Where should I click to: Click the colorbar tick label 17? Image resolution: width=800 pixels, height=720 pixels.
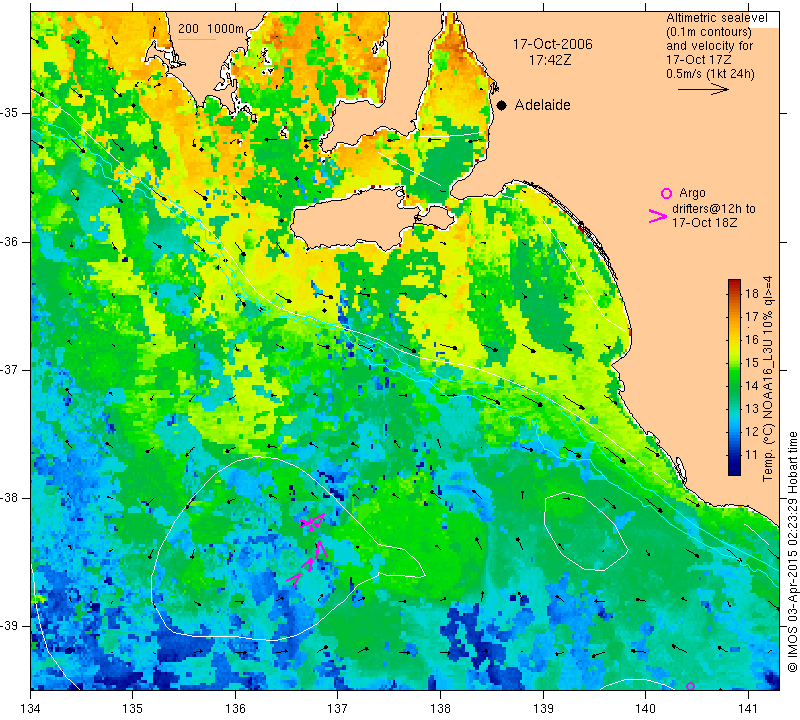[x=752, y=316]
